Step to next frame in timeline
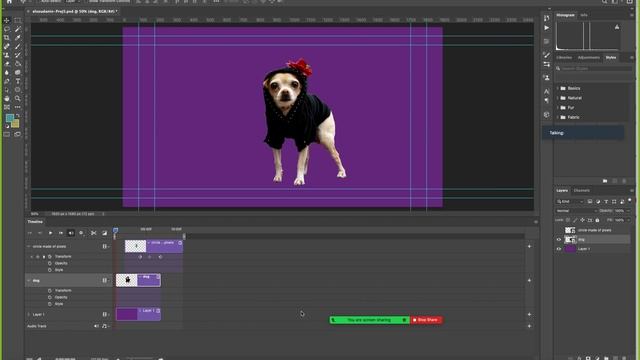Image resolution: width=640 pixels, height=360 pixels. click(60, 233)
